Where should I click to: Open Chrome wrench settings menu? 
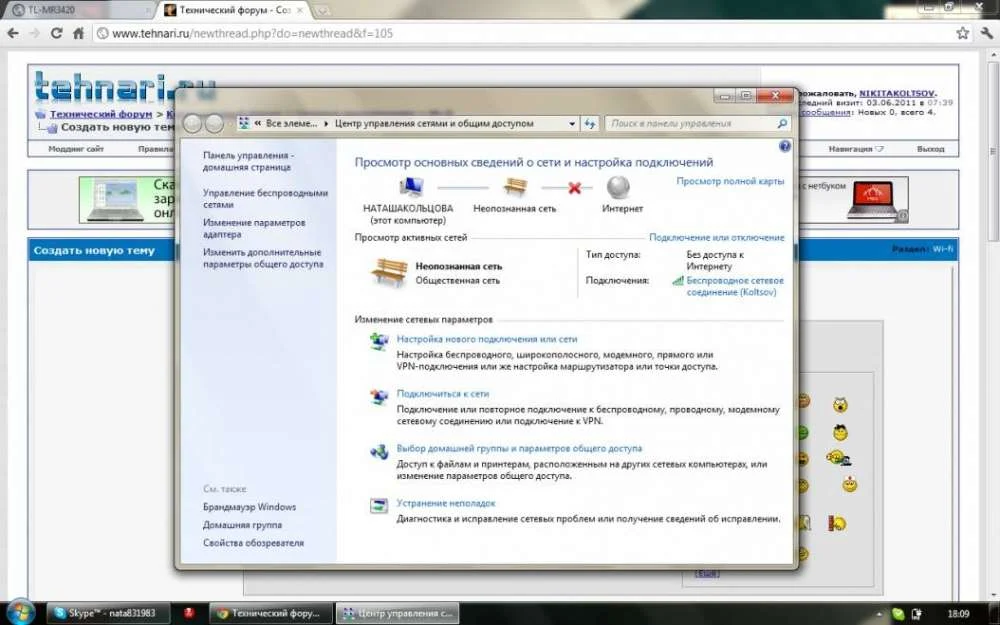tap(987, 33)
